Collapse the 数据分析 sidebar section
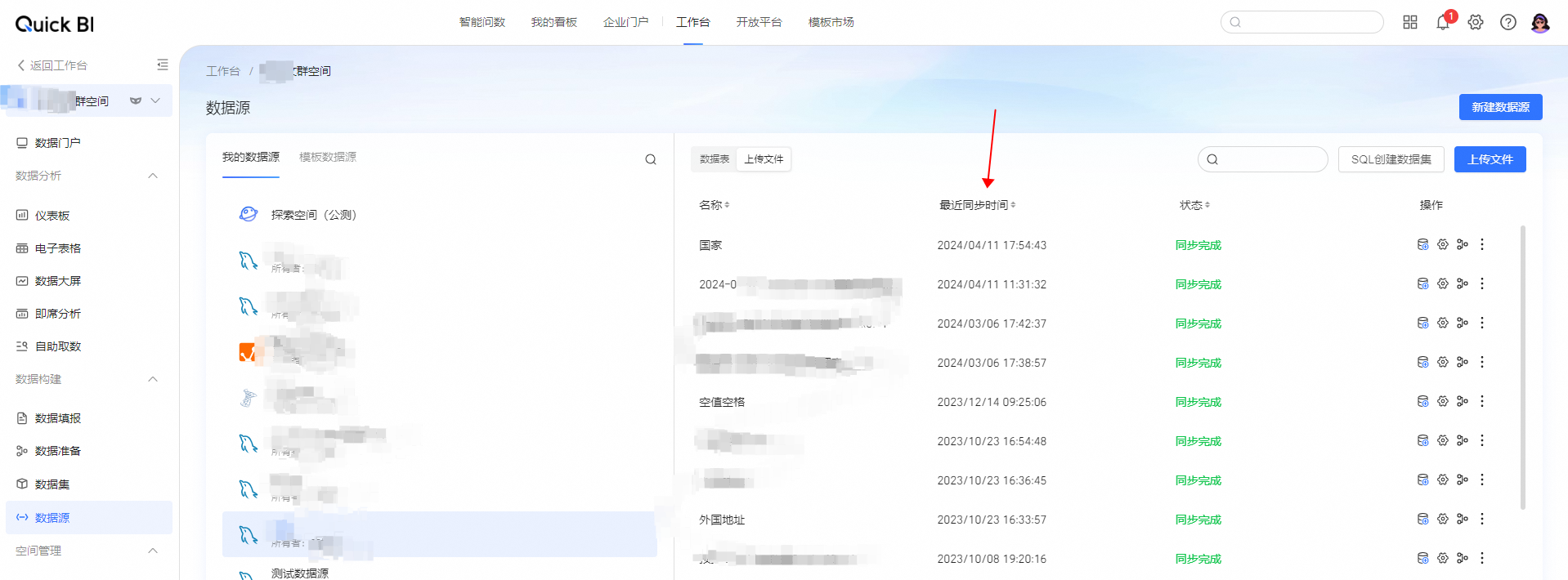Viewport: 1568px width, 580px height. (152, 176)
